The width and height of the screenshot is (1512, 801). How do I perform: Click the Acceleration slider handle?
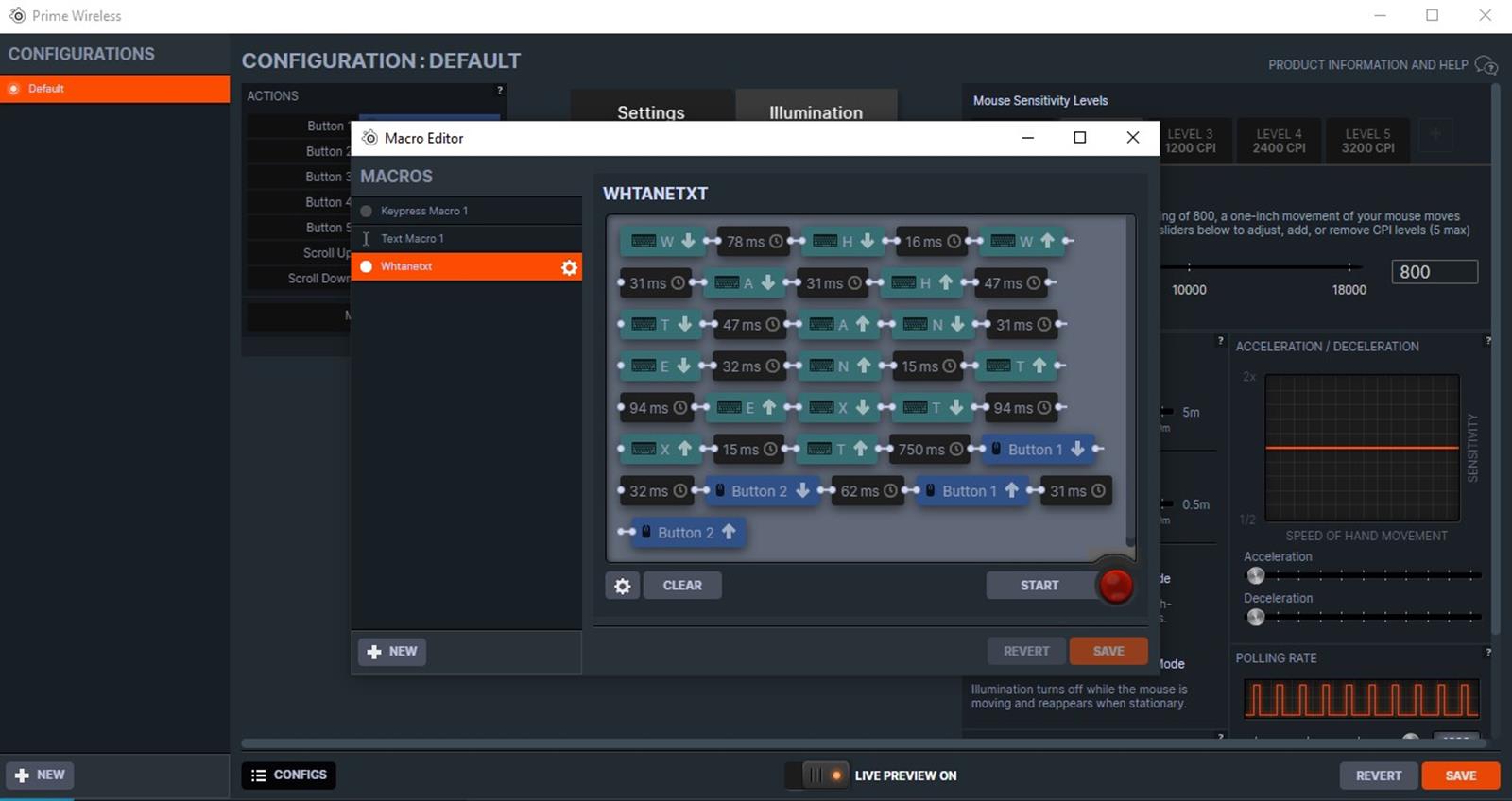pos(1255,575)
